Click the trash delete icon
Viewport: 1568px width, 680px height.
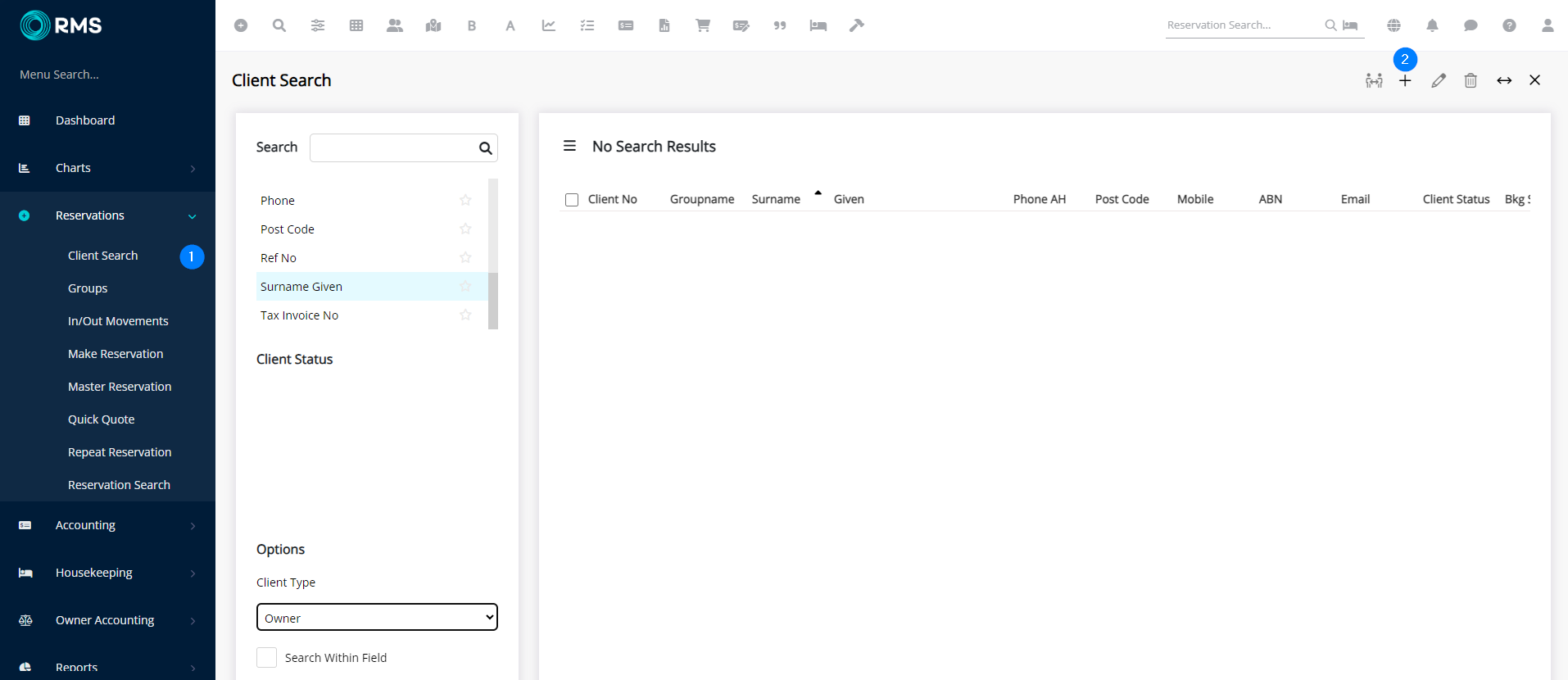point(1471,80)
